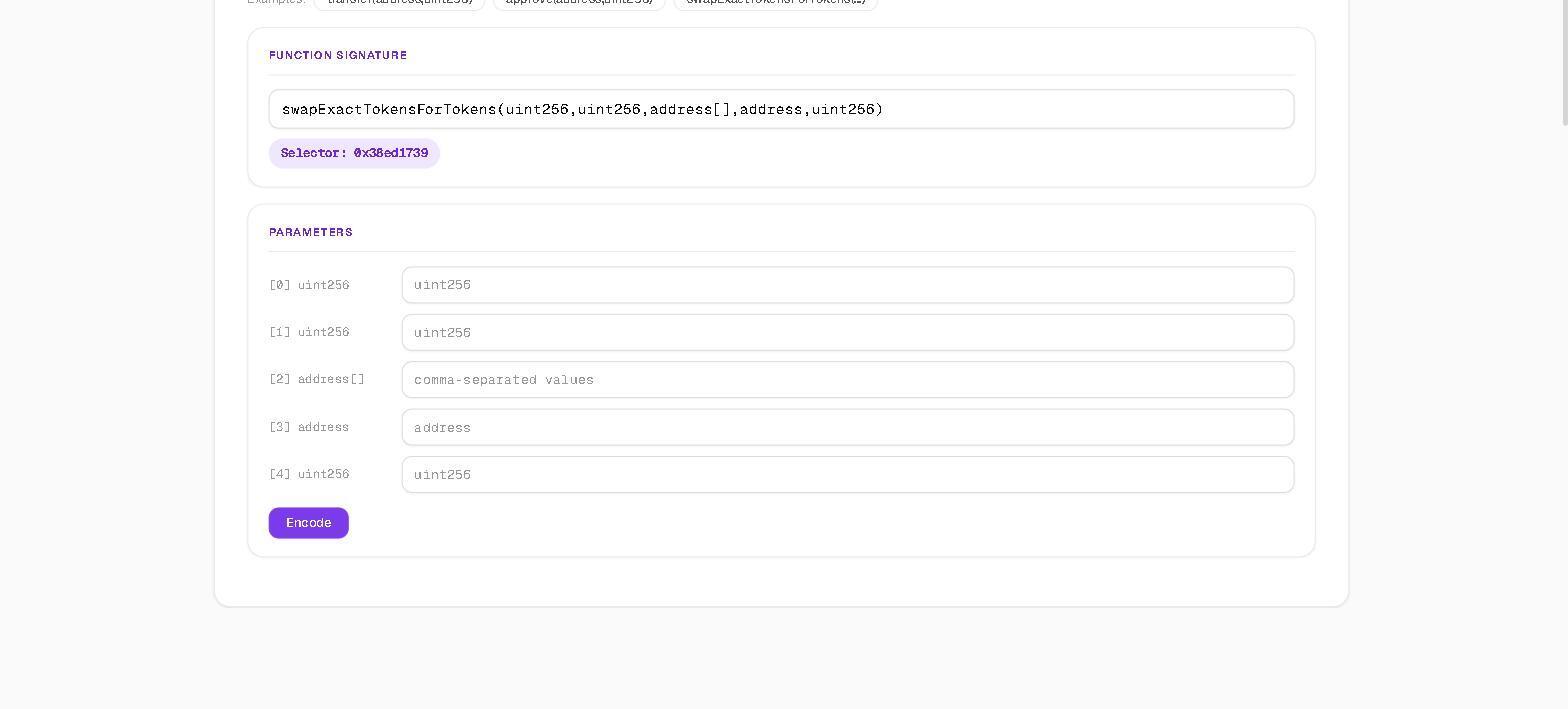Click the [1] uint256 label
Image resolution: width=1568 pixels, height=709 pixels.
click(x=309, y=332)
